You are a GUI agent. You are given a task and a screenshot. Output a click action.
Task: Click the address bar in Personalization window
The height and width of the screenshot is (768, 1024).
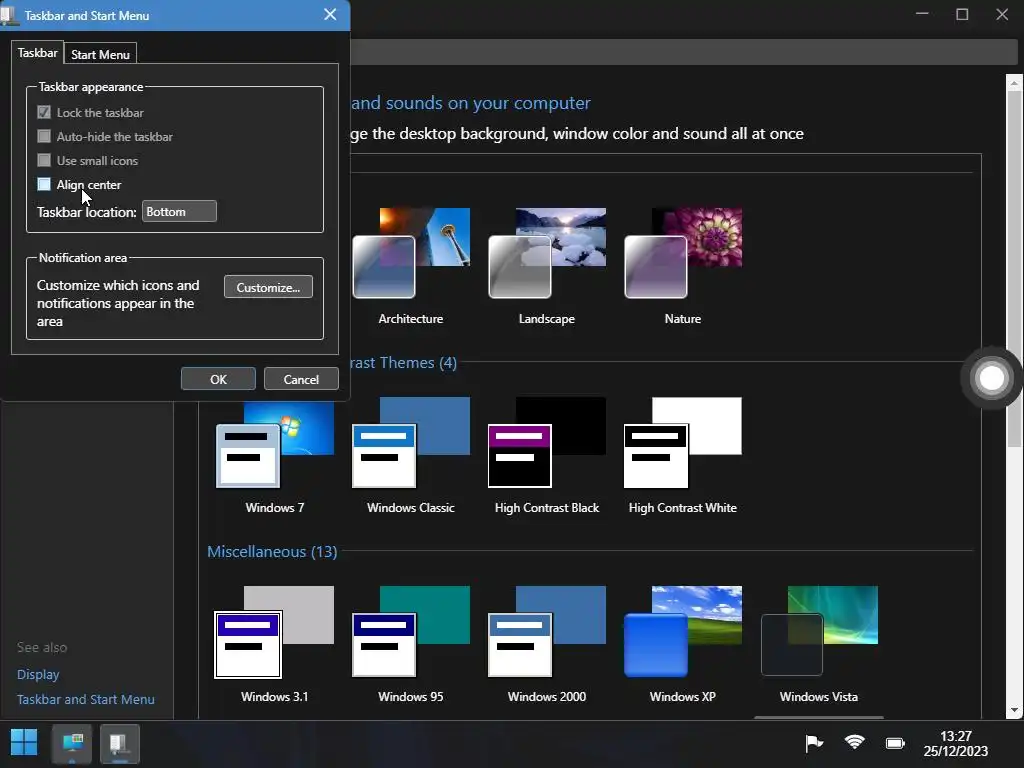coord(682,52)
